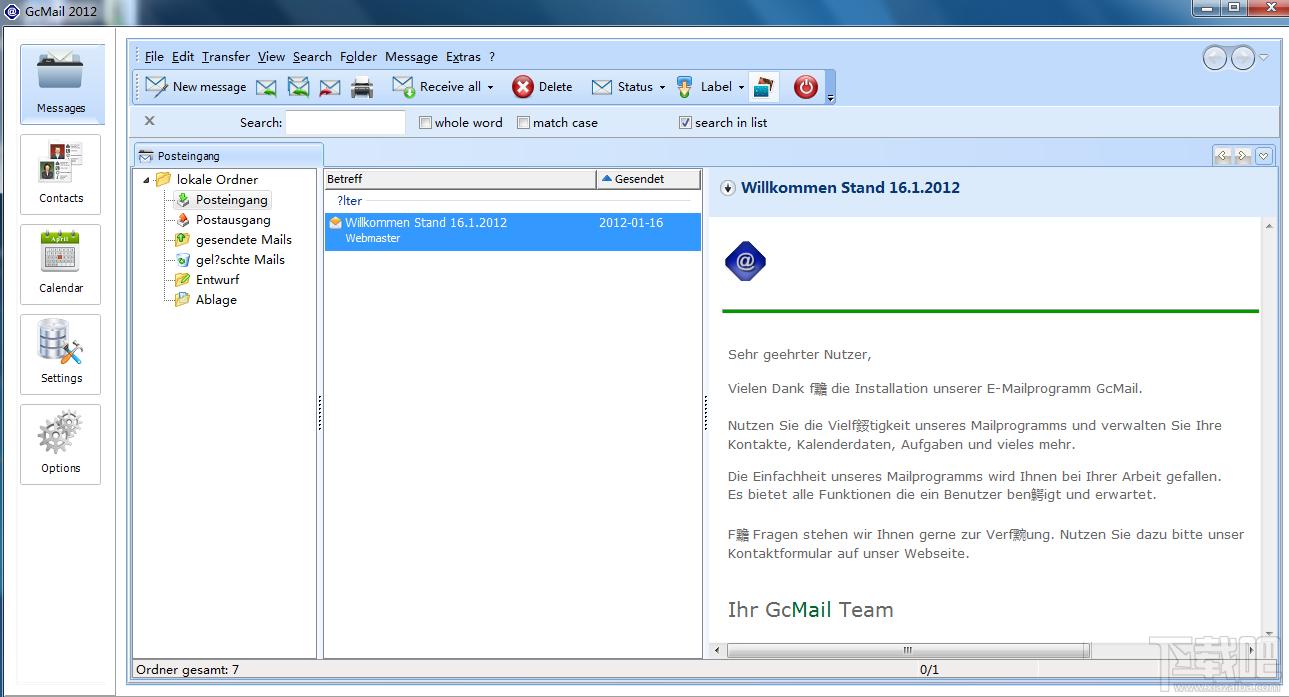1289x697 pixels.
Task: Open the Search menu
Action: [x=312, y=57]
